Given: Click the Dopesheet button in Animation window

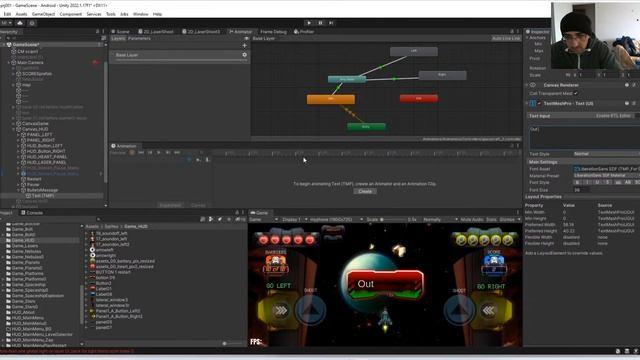Looking at the screenshot, I should pyautogui.click(x=171, y=205).
